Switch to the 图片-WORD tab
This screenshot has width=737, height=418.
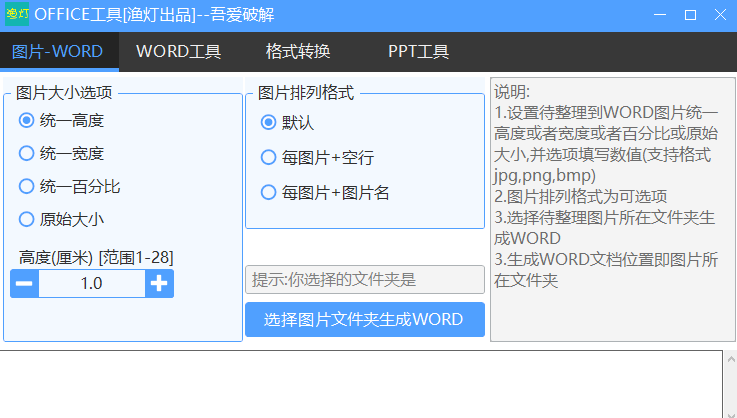59,51
